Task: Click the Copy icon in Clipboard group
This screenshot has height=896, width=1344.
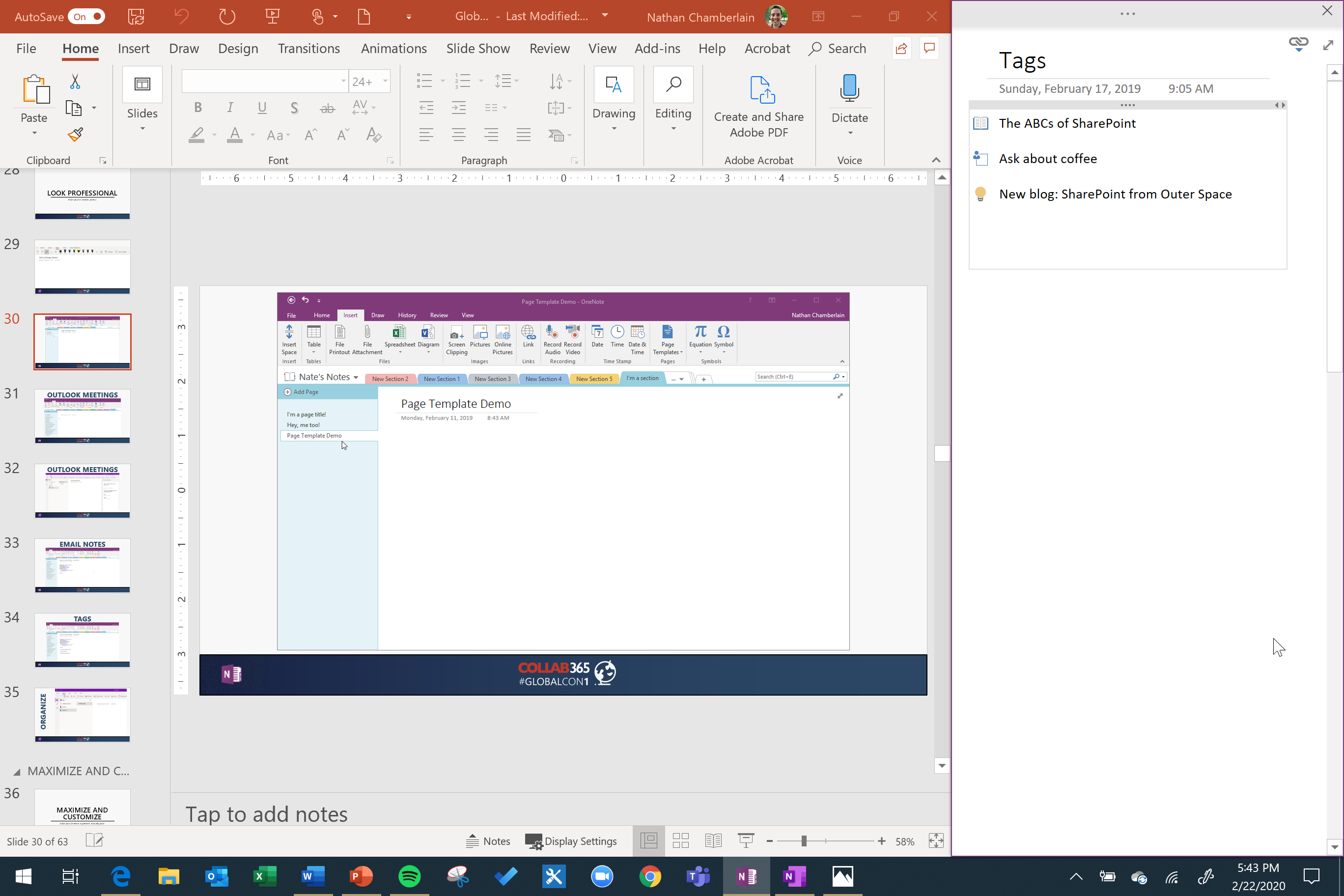Action: [74, 108]
